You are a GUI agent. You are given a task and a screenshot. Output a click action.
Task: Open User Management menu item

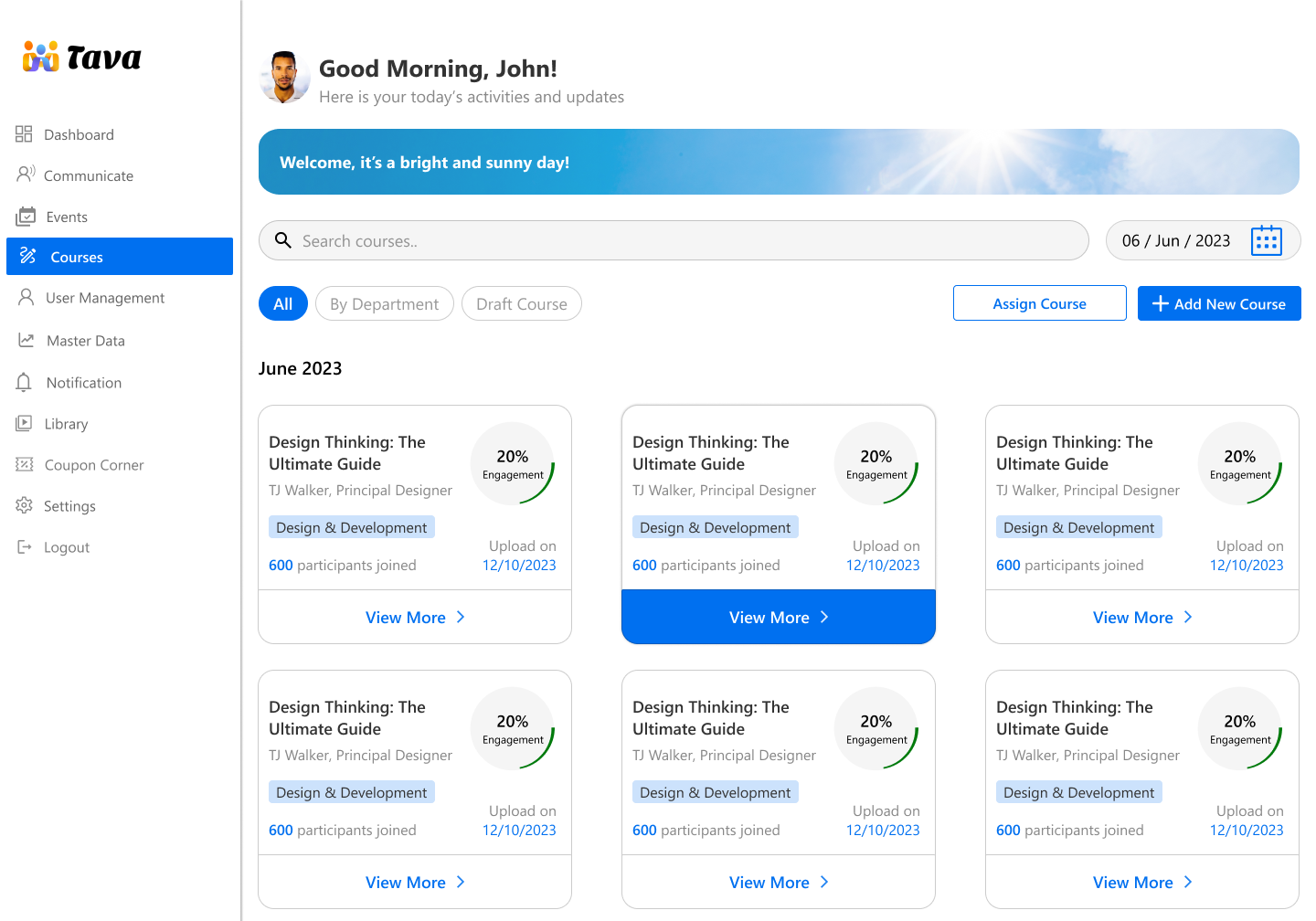(104, 298)
